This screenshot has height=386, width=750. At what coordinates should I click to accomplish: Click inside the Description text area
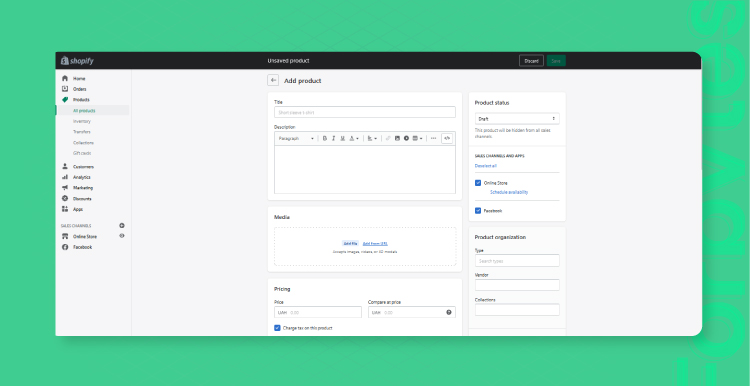click(x=364, y=169)
